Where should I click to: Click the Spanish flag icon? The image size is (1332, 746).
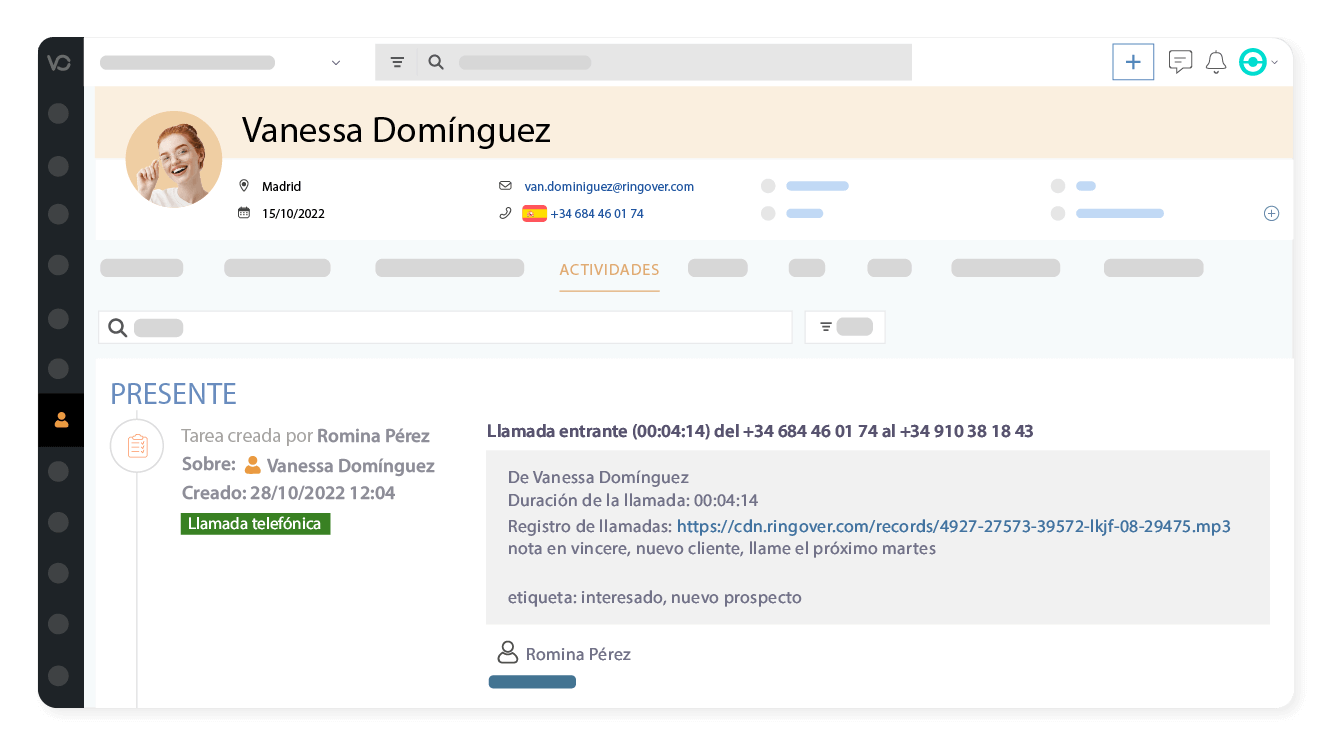[x=535, y=212]
